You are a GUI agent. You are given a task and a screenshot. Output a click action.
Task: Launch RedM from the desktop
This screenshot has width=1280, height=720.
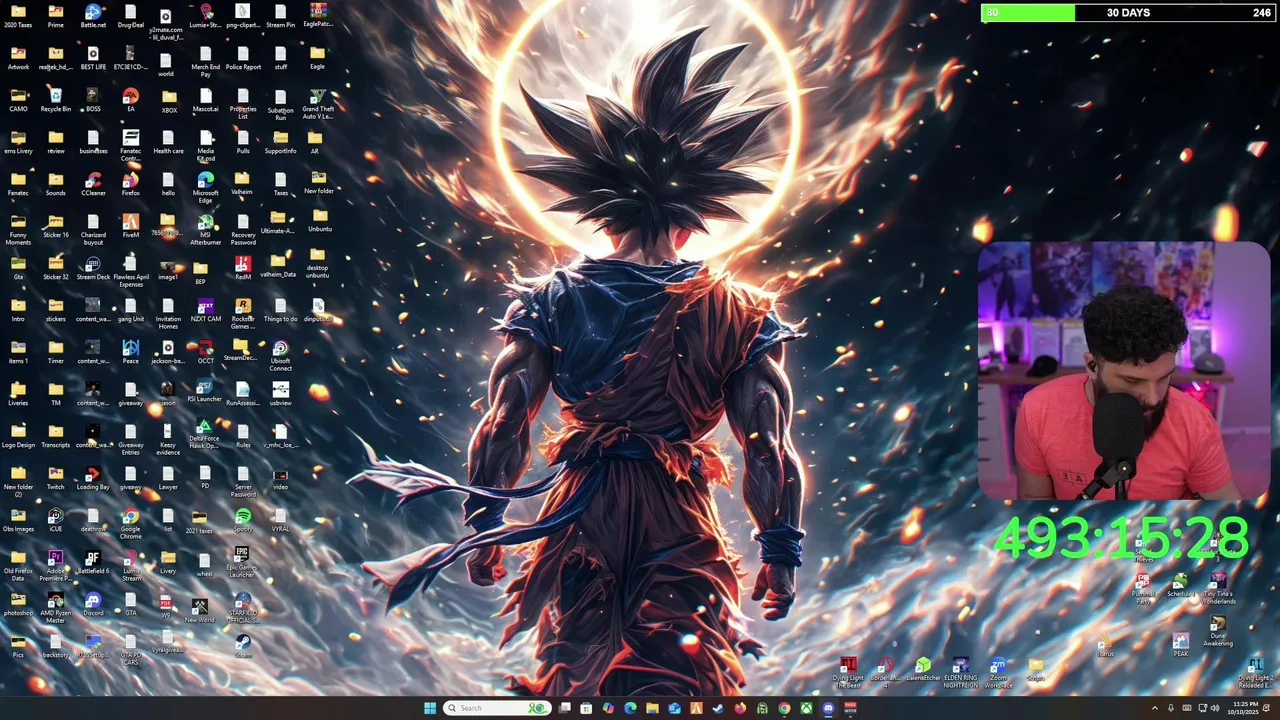(x=243, y=268)
